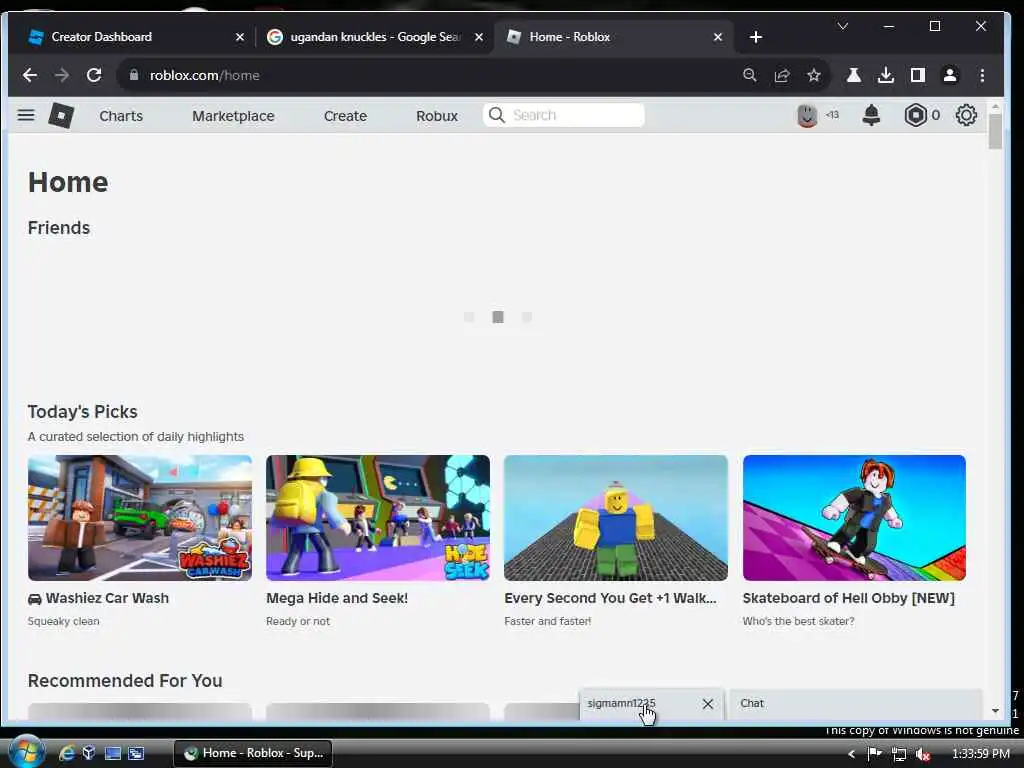Image resolution: width=1024 pixels, height=768 pixels.
Task: Open the notifications bell
Action: (871, 116)
